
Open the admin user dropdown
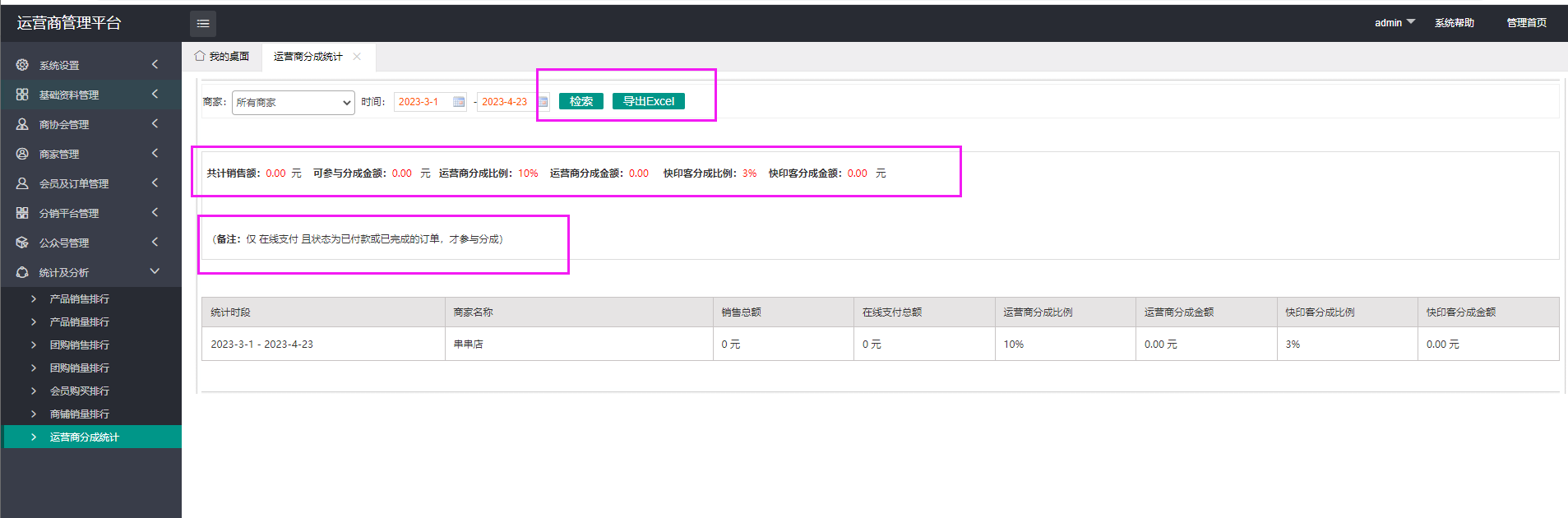pos(1395,22)
